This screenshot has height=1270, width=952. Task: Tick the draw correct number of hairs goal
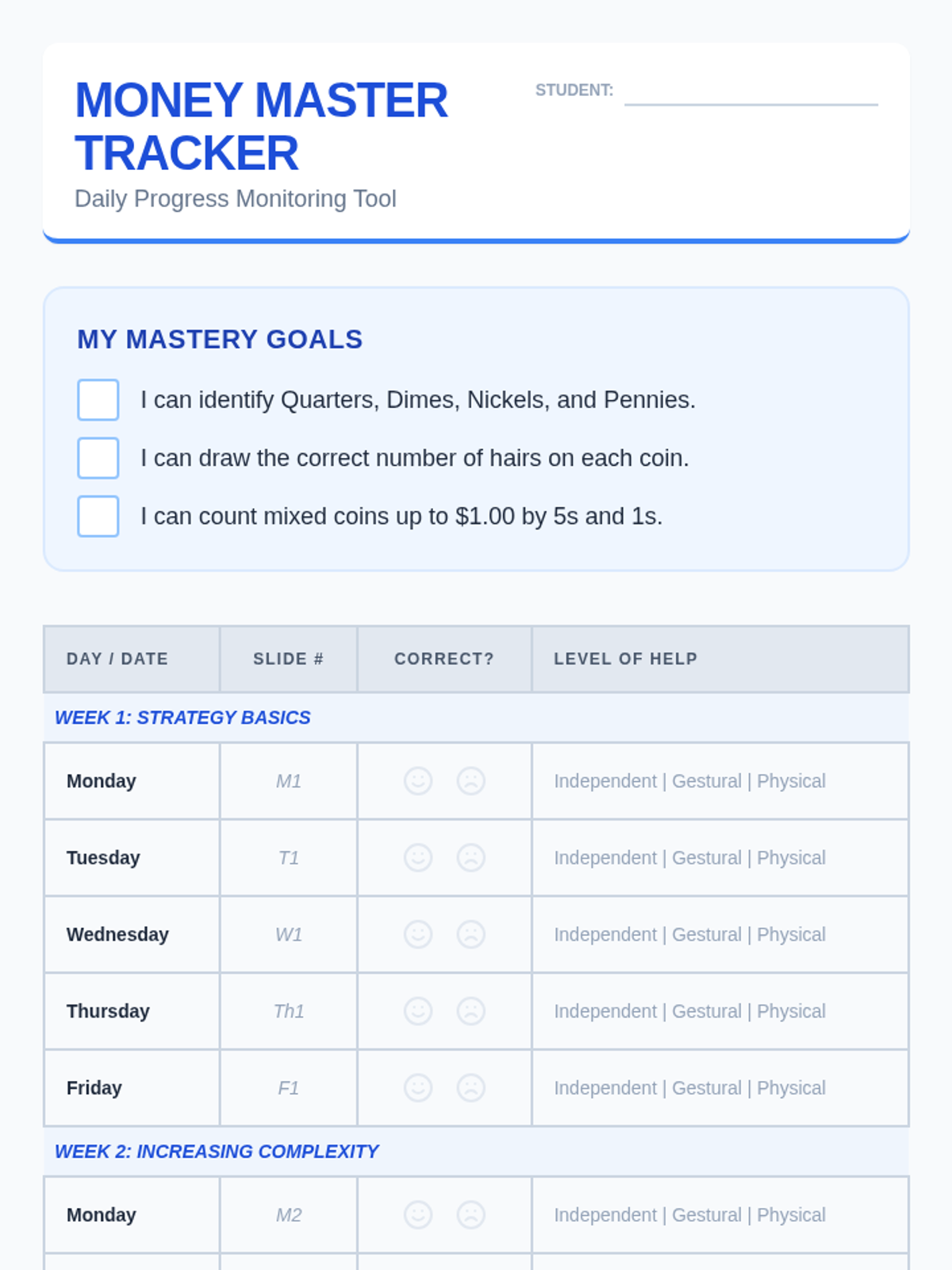coord(98,458)
